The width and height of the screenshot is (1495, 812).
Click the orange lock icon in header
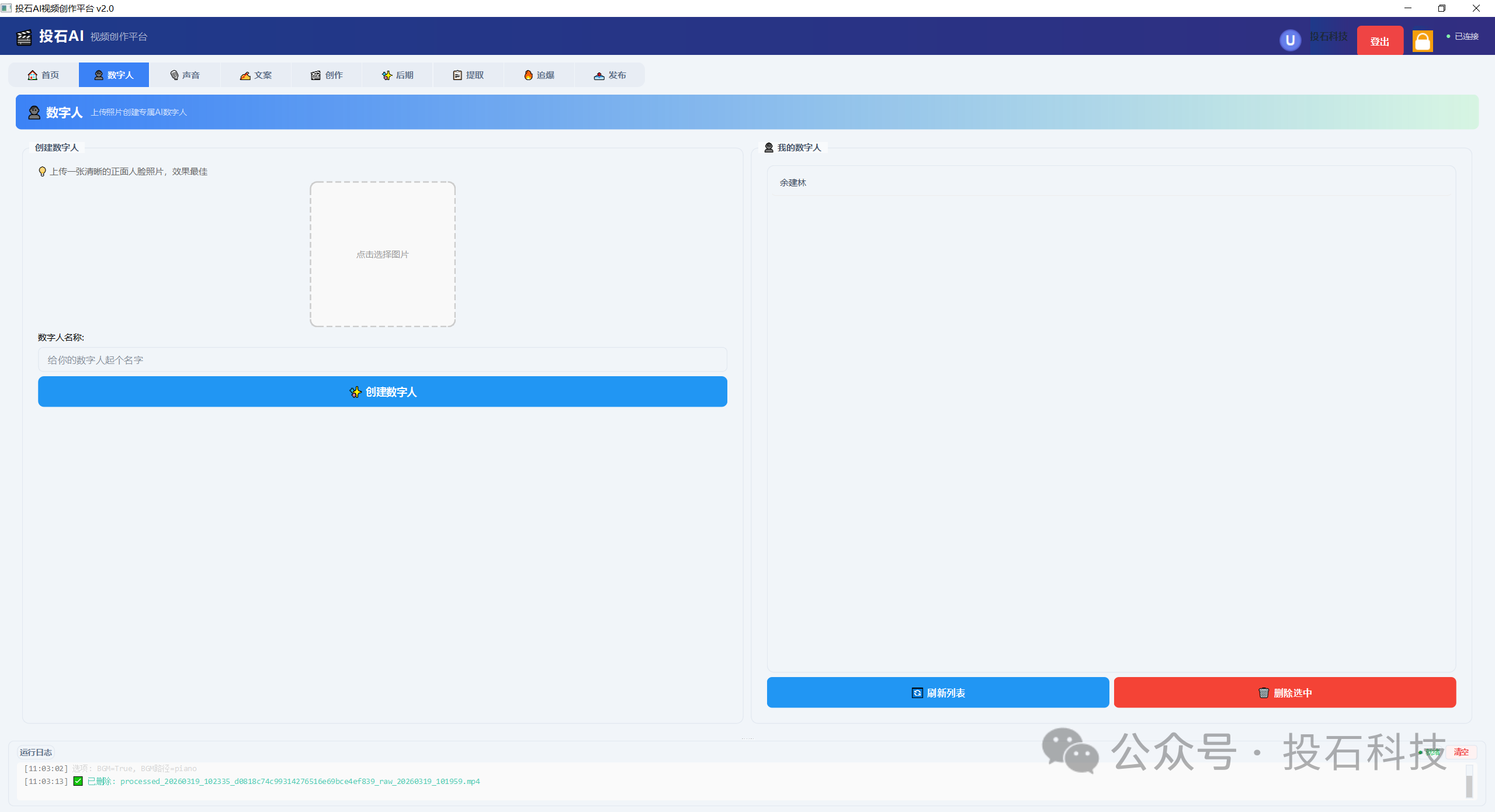(1422, 41)
